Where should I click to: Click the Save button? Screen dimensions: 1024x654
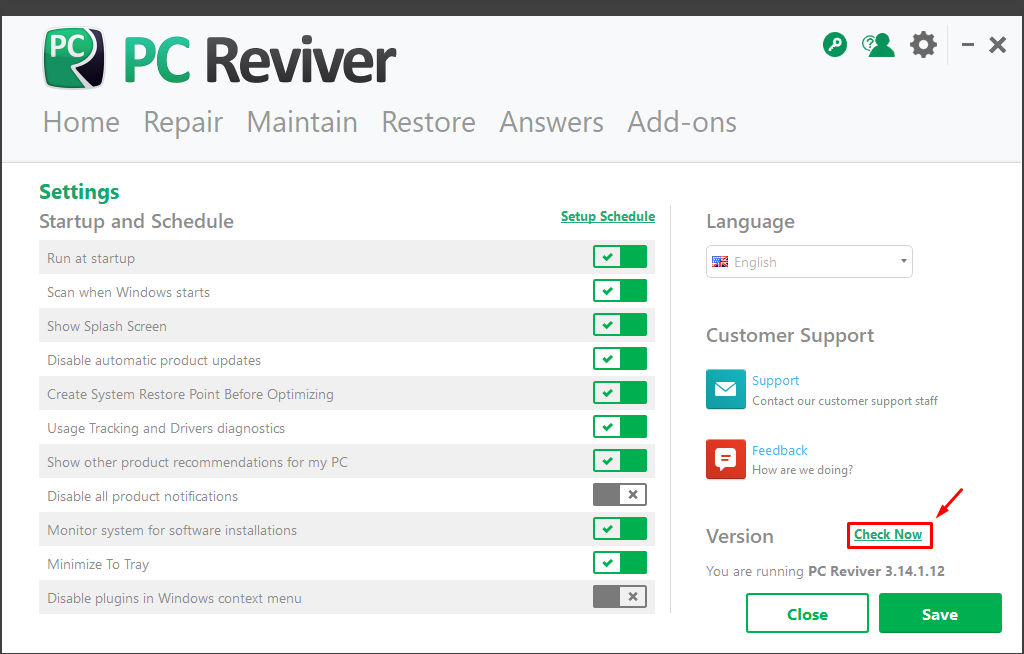click(940, 613)
